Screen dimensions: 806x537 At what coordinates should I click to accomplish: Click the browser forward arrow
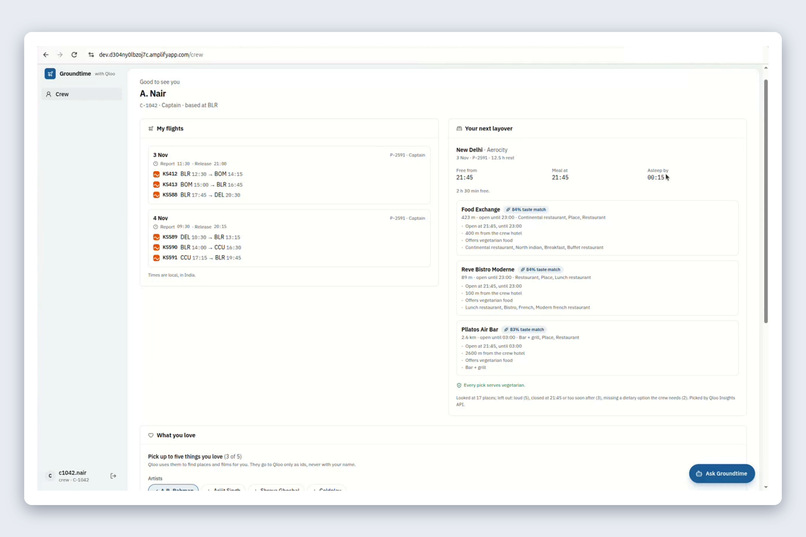point(60,54)
